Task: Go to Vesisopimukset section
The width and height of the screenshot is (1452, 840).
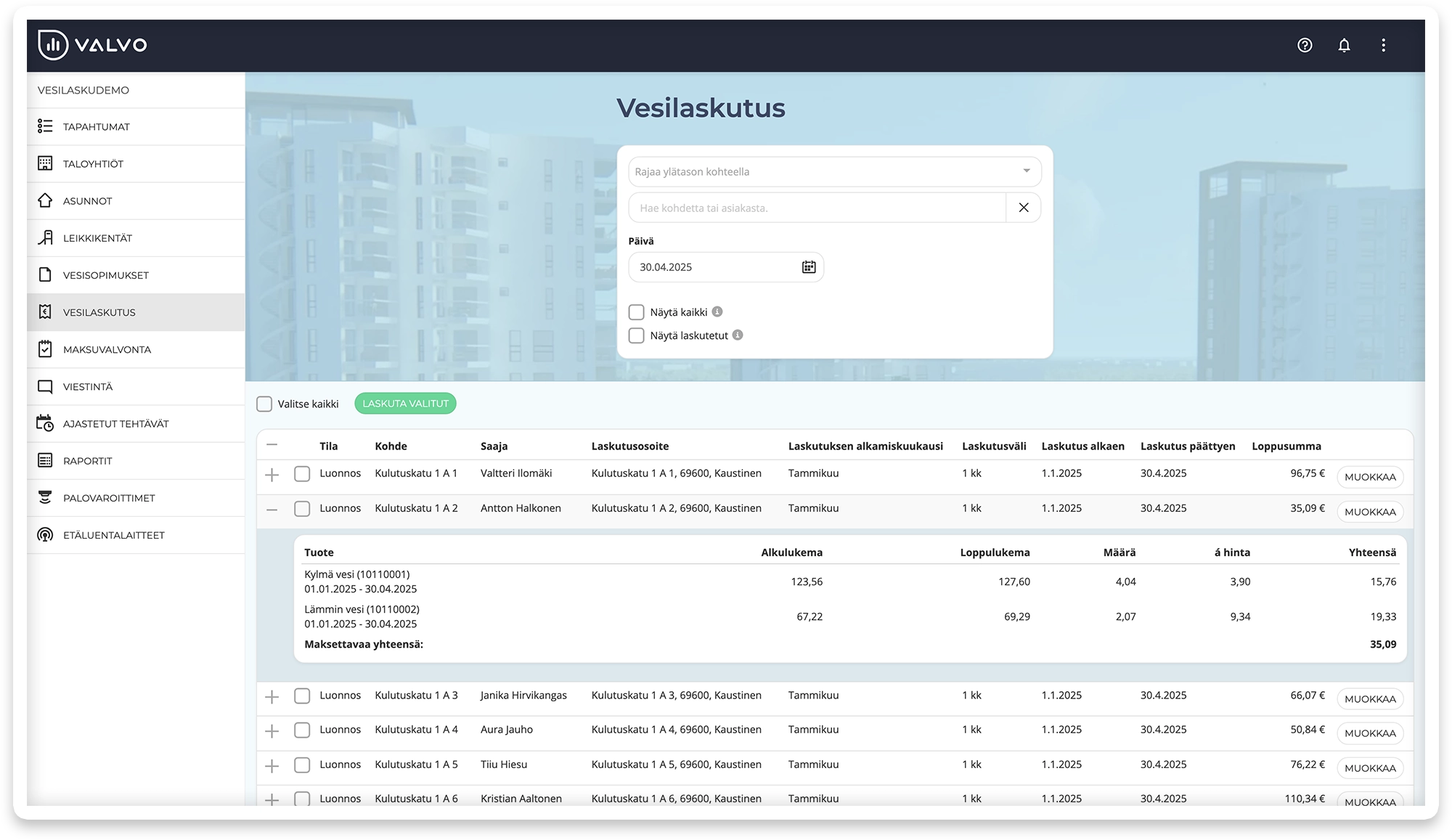Action: pyautogui.click(x=136, y=274)
